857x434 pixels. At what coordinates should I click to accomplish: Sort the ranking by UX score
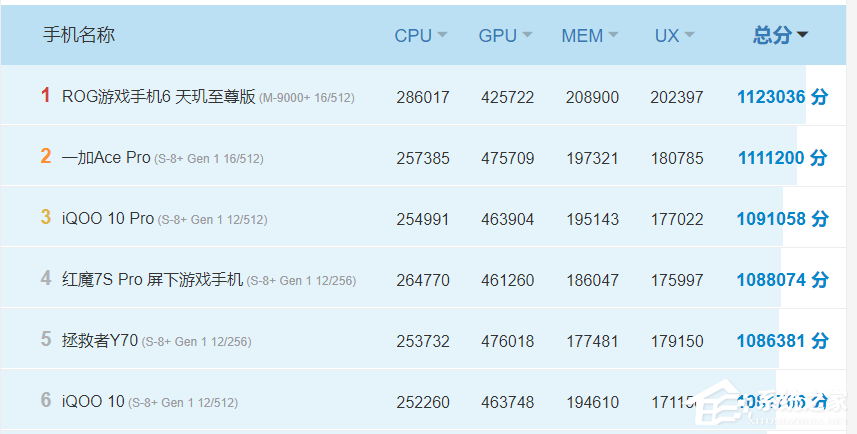pos(674,36)
